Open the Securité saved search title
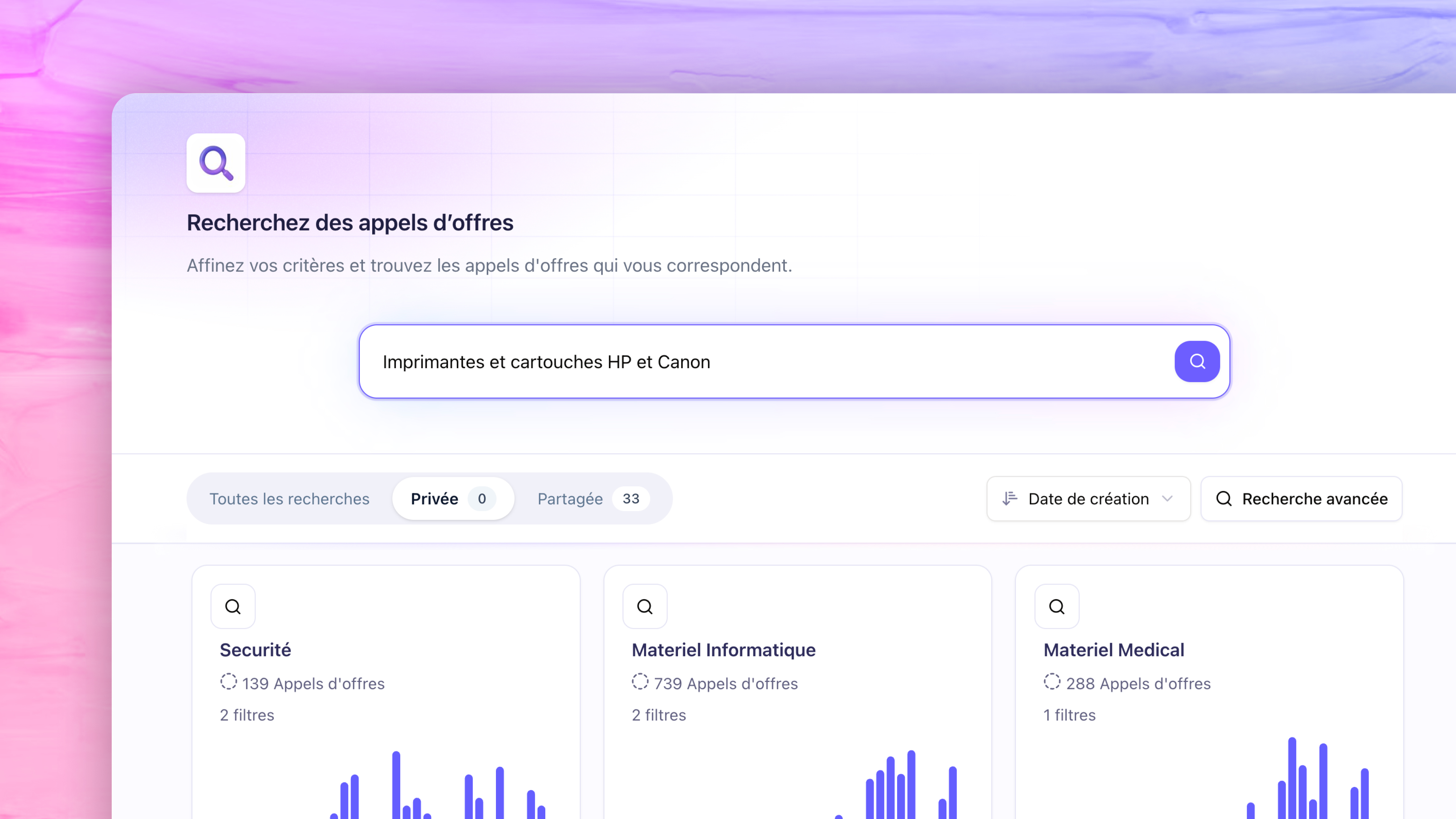Image resolution: width=1456 pixels, height=819 pixels. (x=256, y=650)
